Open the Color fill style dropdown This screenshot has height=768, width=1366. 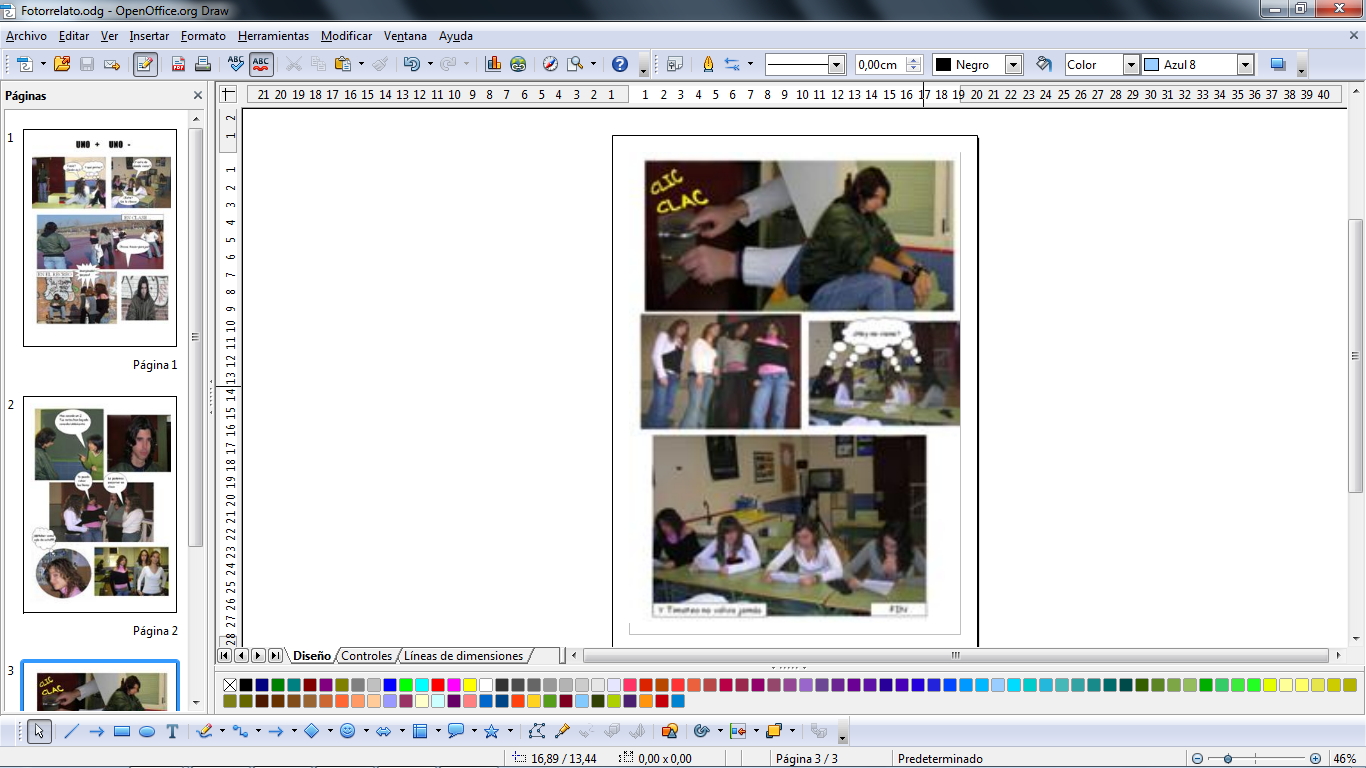point(1131,64)
